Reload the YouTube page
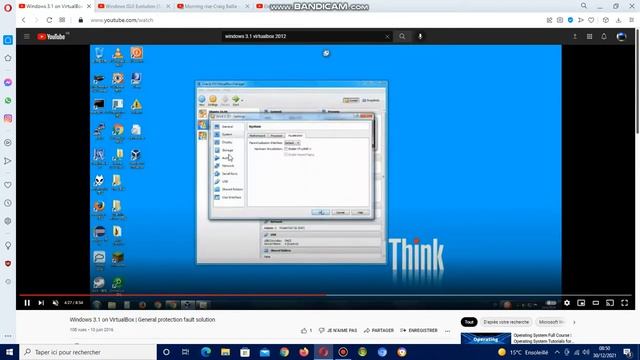The image size is (640, 360). [49, 20]
